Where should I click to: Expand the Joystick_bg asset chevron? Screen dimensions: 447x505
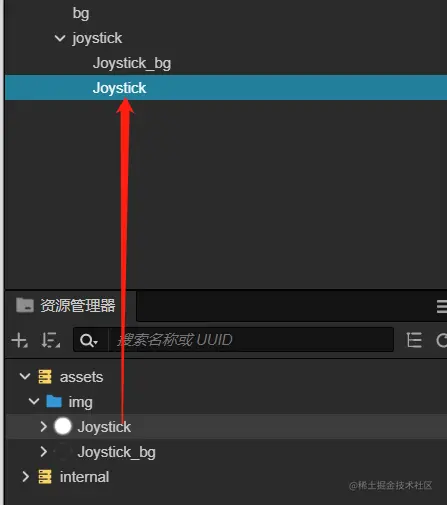43,452
